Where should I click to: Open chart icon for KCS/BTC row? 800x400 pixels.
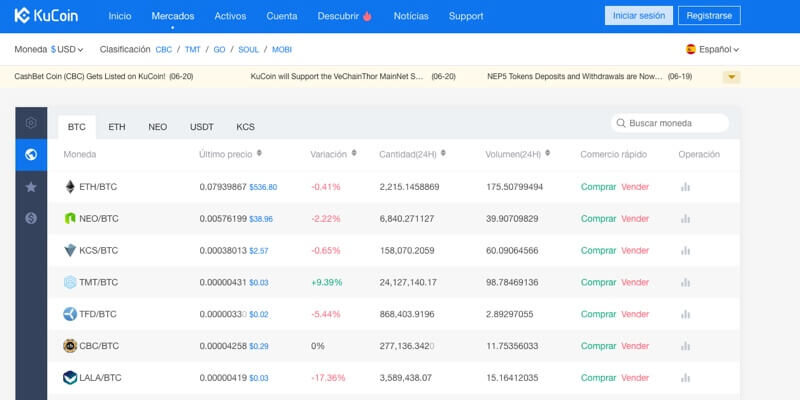[685, 251]
